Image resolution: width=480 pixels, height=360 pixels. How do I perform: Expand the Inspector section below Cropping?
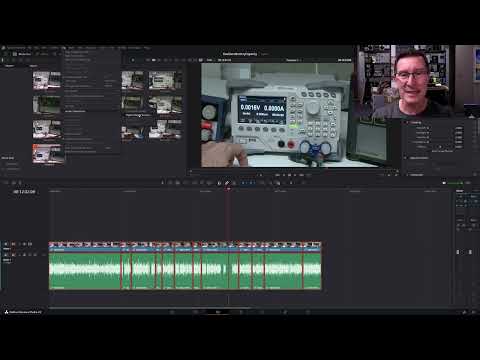[406, 158]
